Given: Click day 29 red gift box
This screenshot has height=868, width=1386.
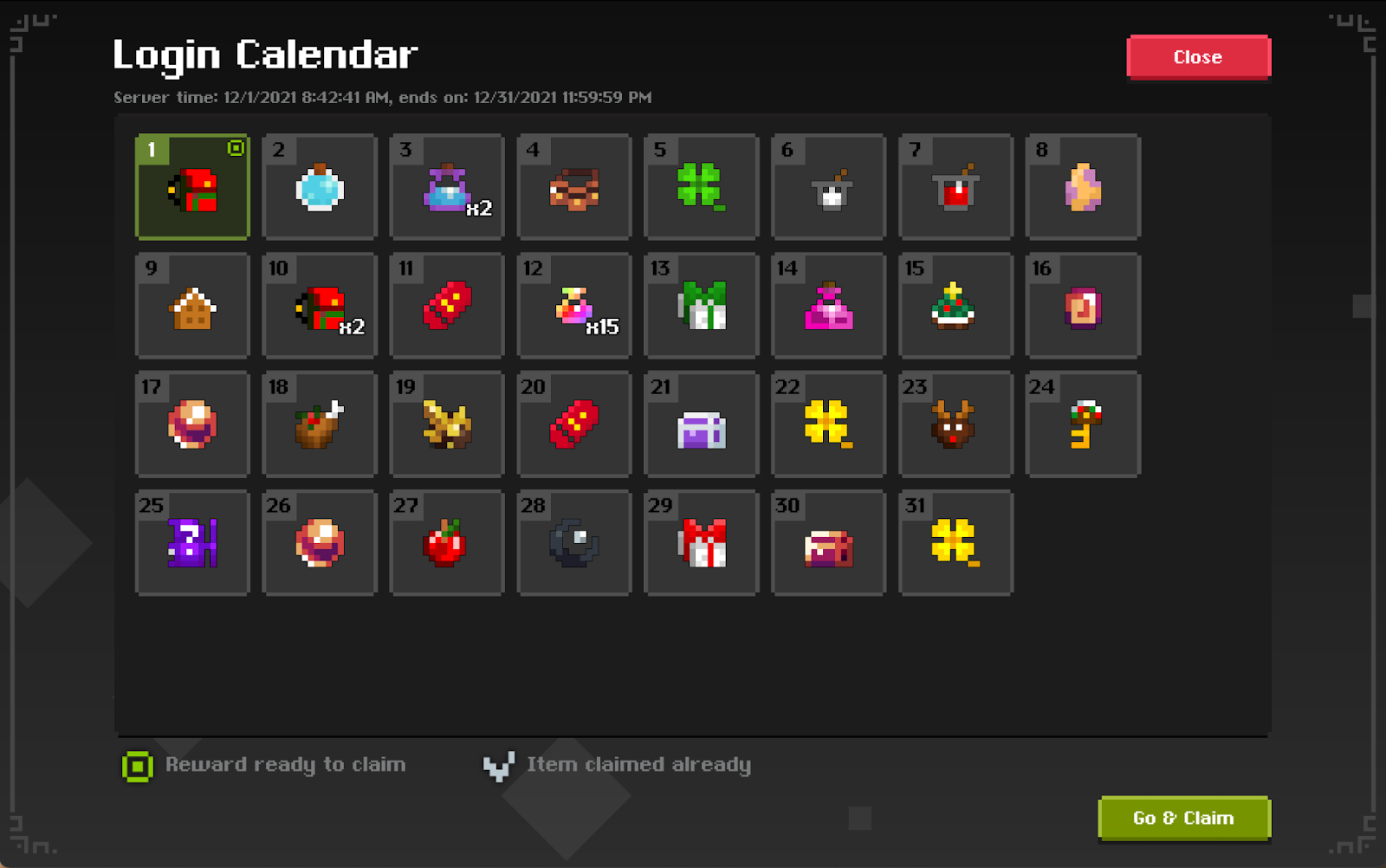Looking at the screenshot, I should pyautogui.click(x=701, y=543).
